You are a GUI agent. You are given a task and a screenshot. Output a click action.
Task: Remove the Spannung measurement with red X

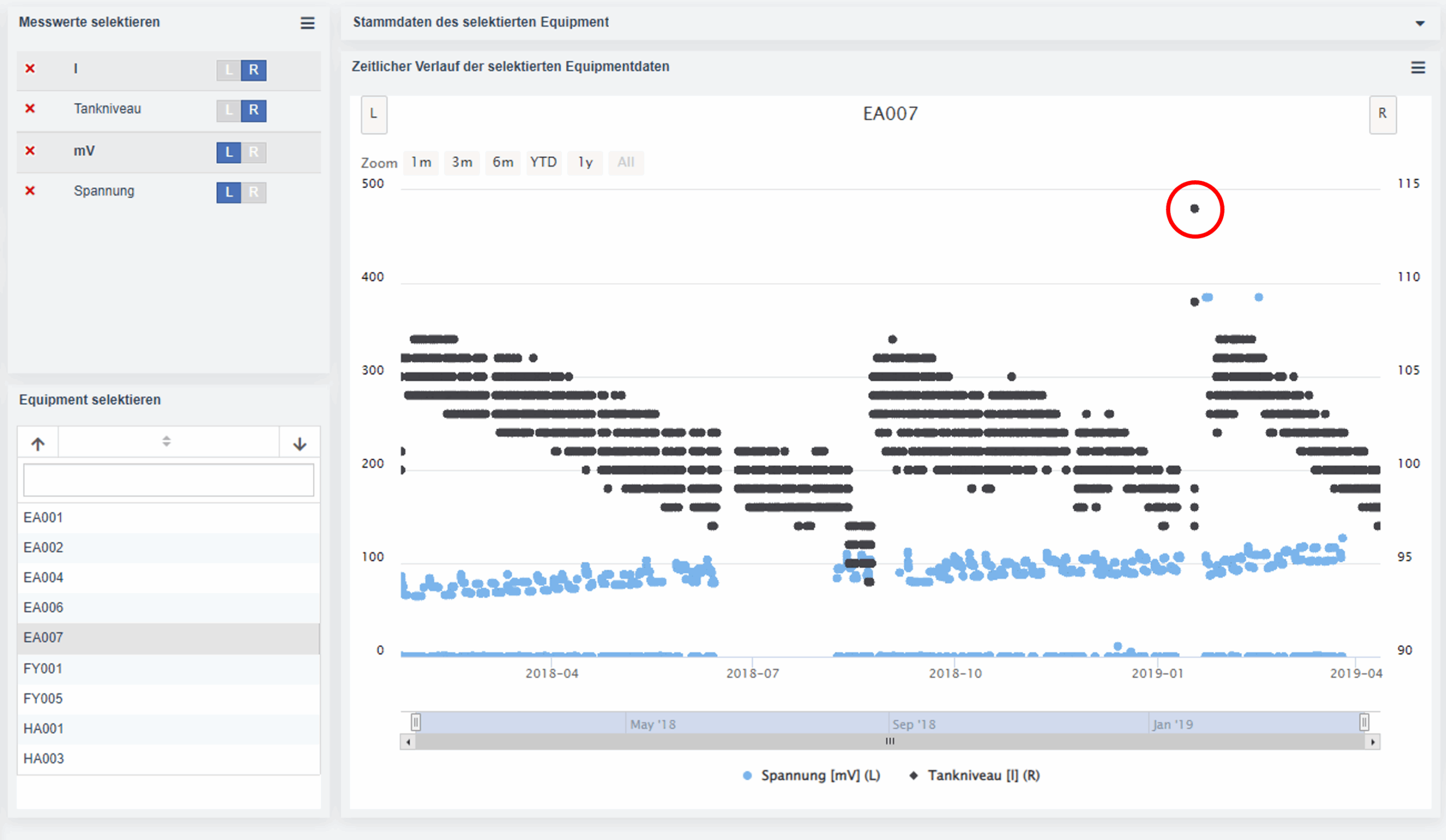[31, 190]
